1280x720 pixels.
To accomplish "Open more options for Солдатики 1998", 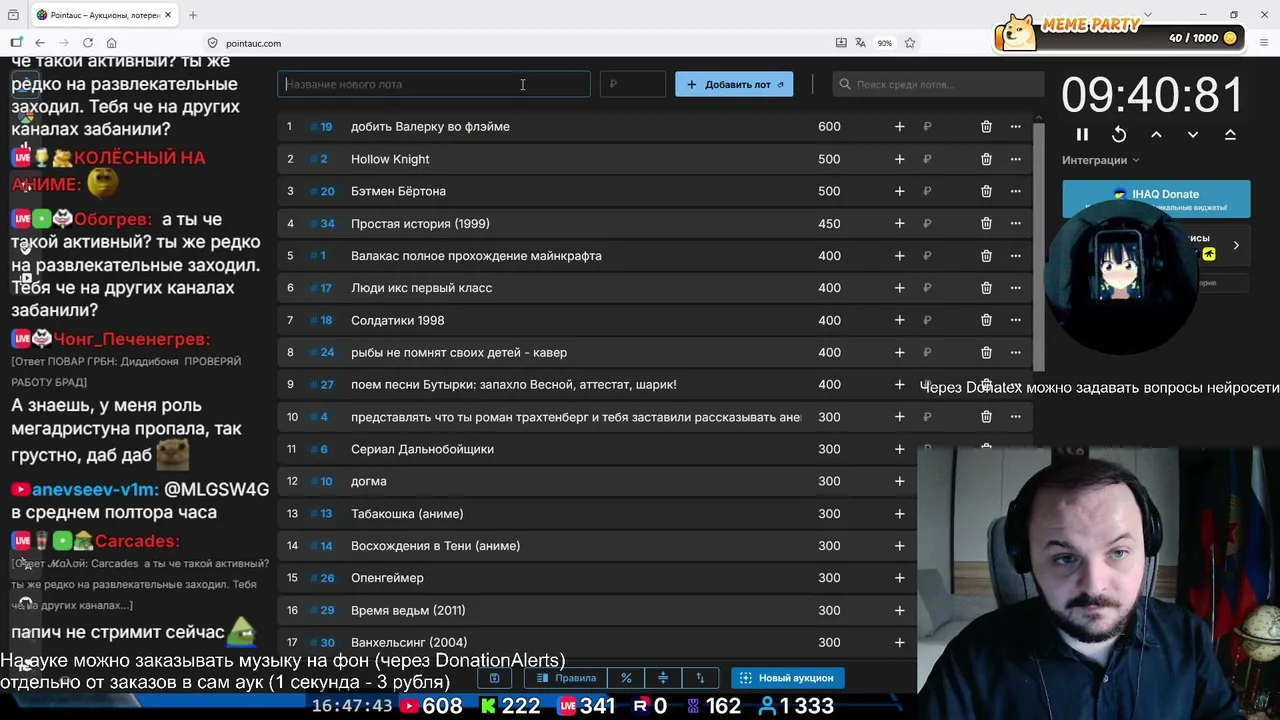I will [1015, 320].
